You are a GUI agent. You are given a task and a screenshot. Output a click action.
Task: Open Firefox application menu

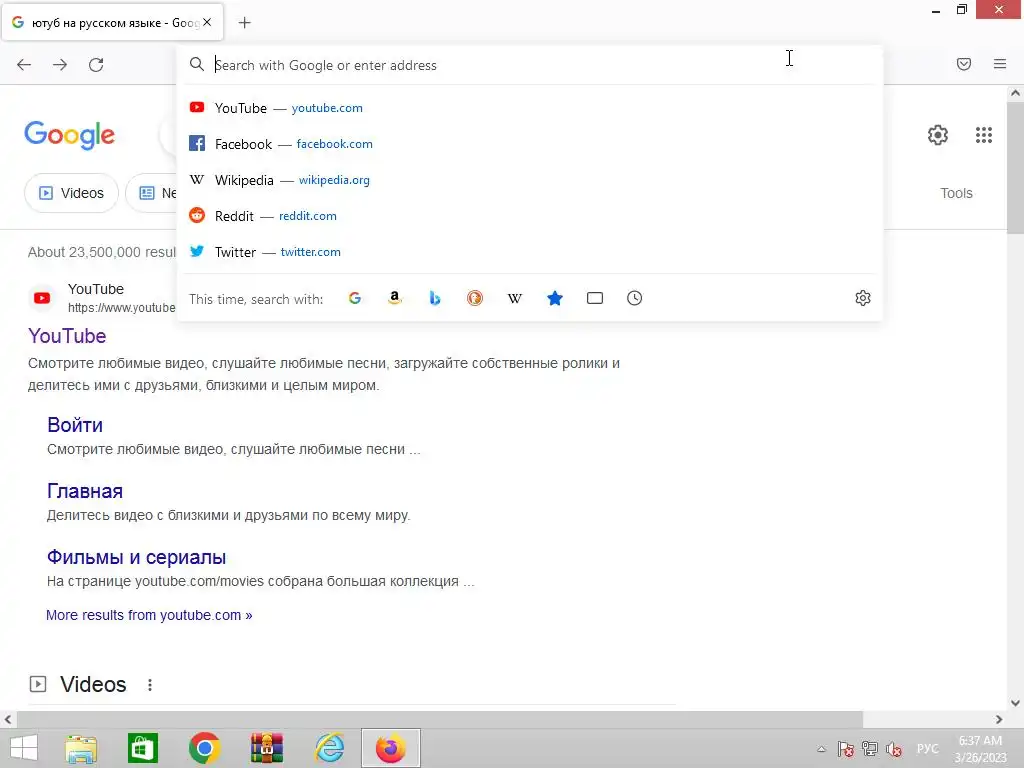point(1000,64)
